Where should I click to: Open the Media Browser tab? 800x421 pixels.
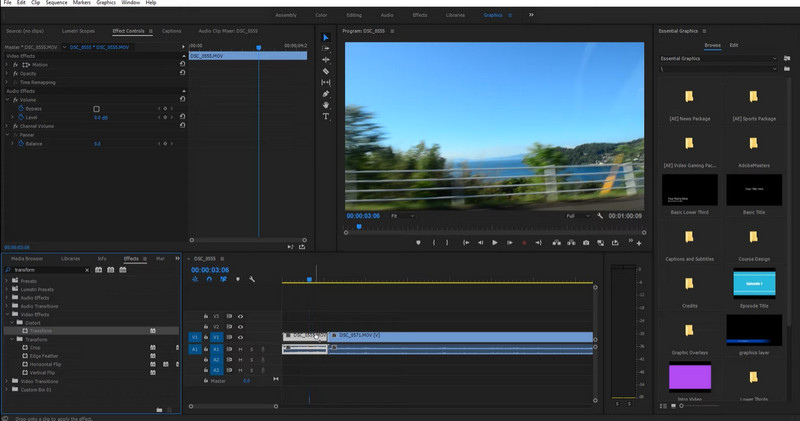(27, 259)
